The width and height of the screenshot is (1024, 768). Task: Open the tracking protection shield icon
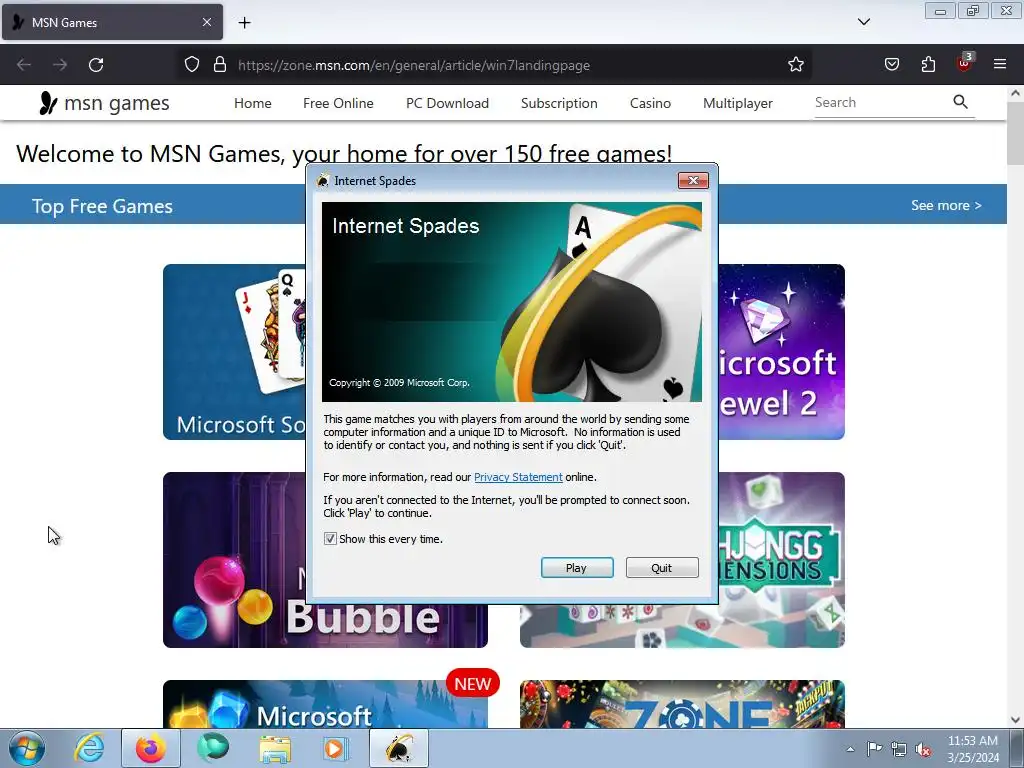pyautogui.click(x=191, y=65)
